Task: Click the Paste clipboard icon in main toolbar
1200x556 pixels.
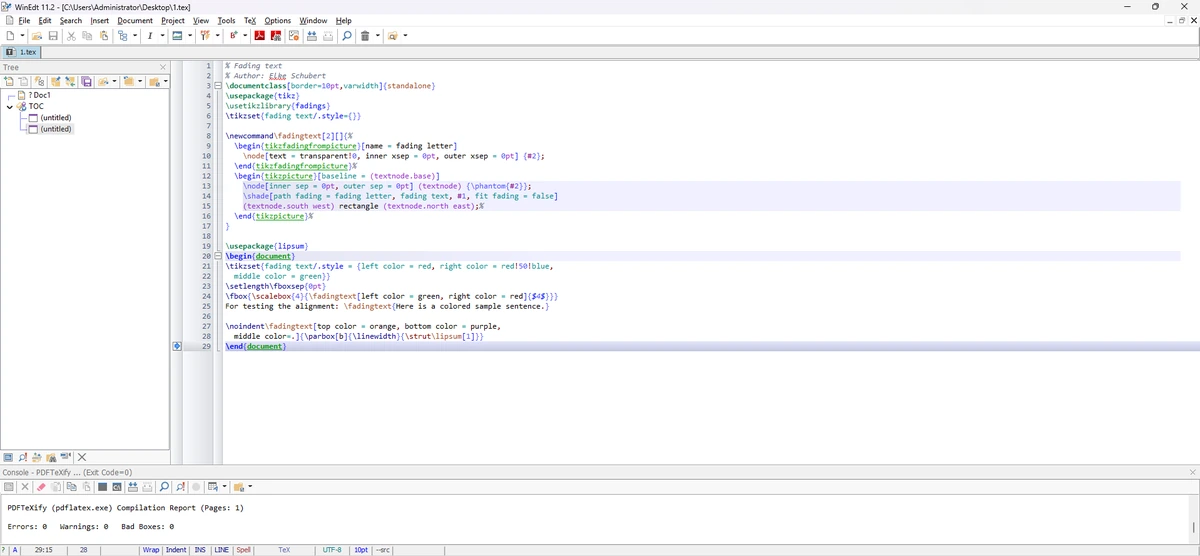Action: click(104, 36)
